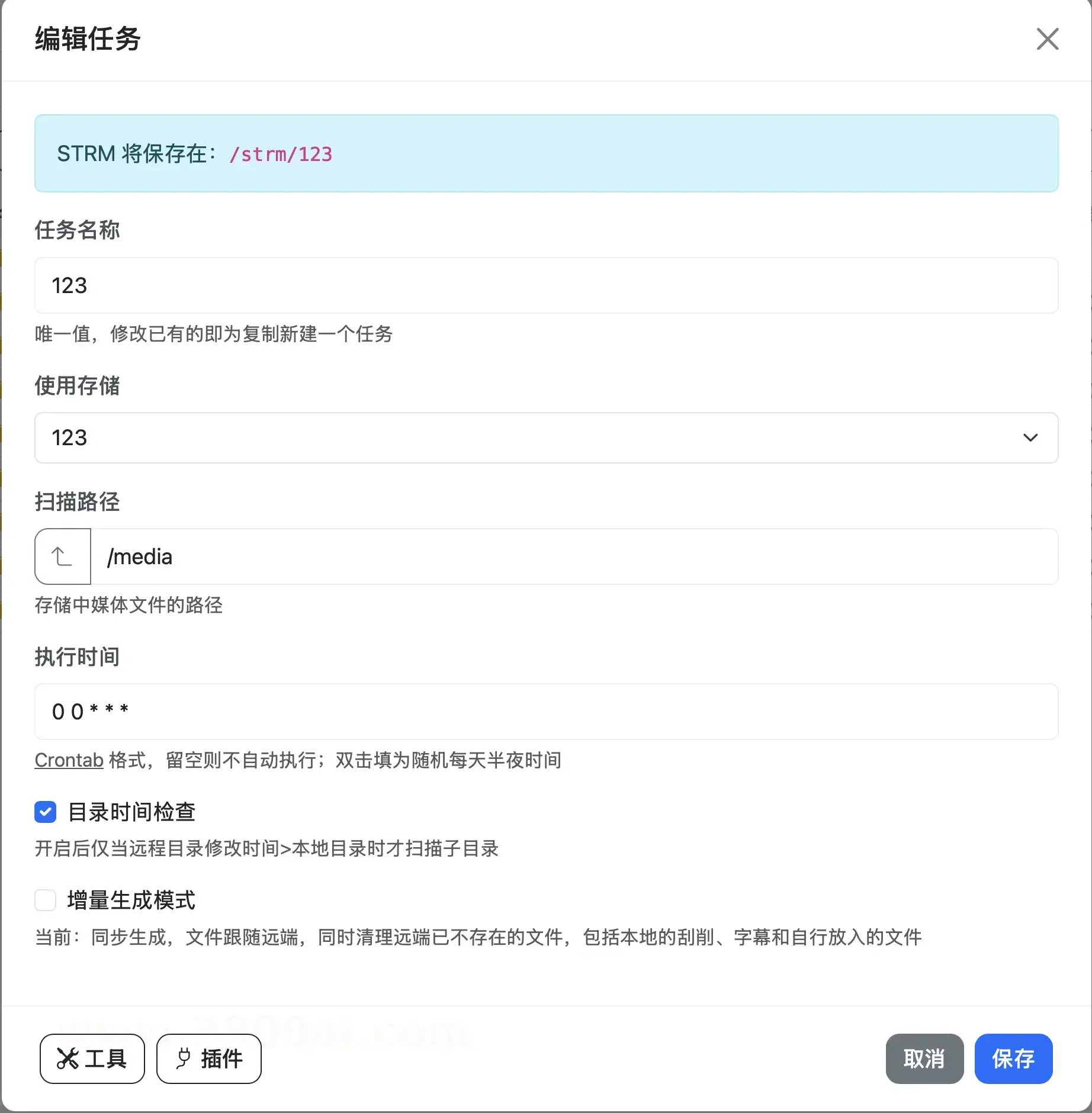Uncheck the 目录时间检查 checkbox
The image size is (1092, 1113).
pos(46,812)
